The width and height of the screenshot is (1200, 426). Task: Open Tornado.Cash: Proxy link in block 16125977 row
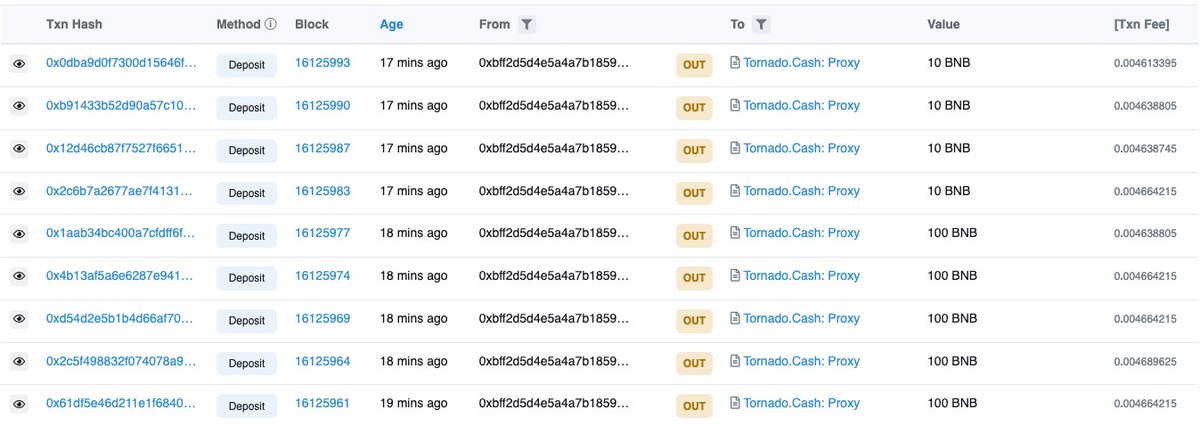(801, 233)
